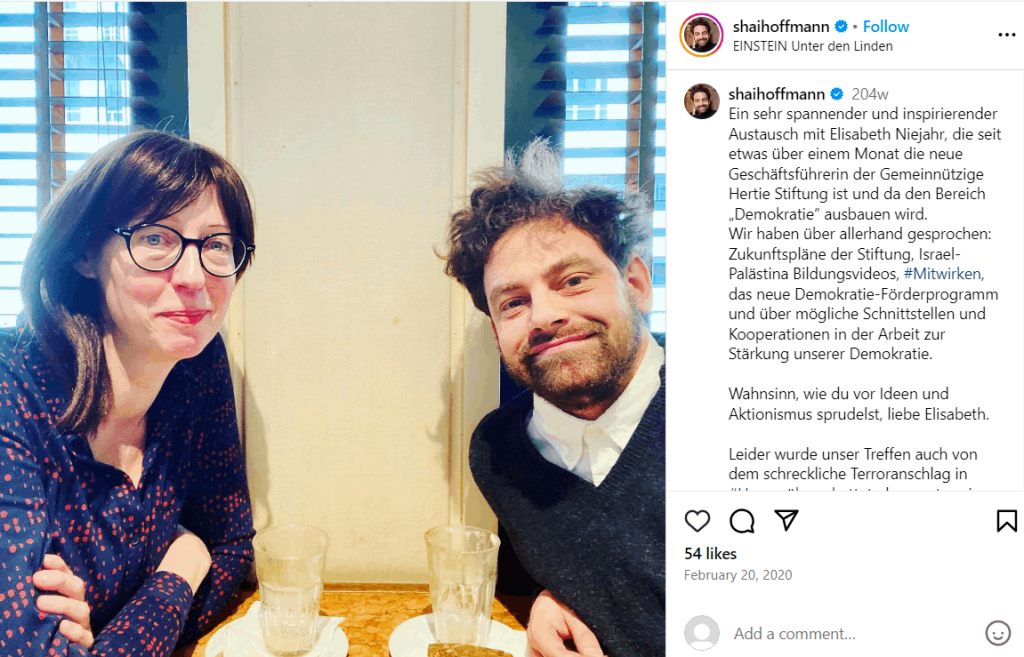Open comments with the speech bubble icon
This screenshot has height=657, width=1024.
742,521
